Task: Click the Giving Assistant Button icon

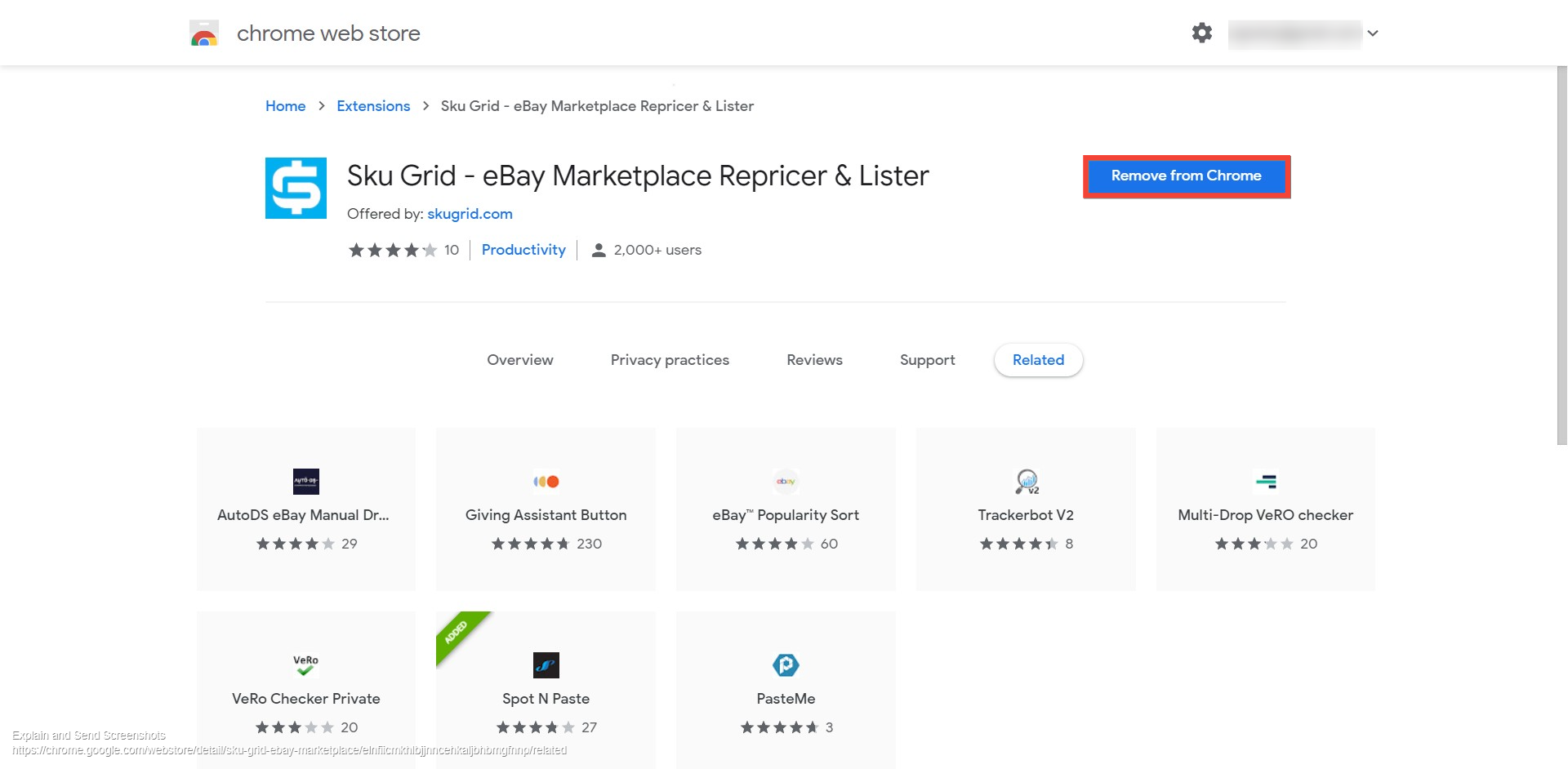Action: (546, 482)
